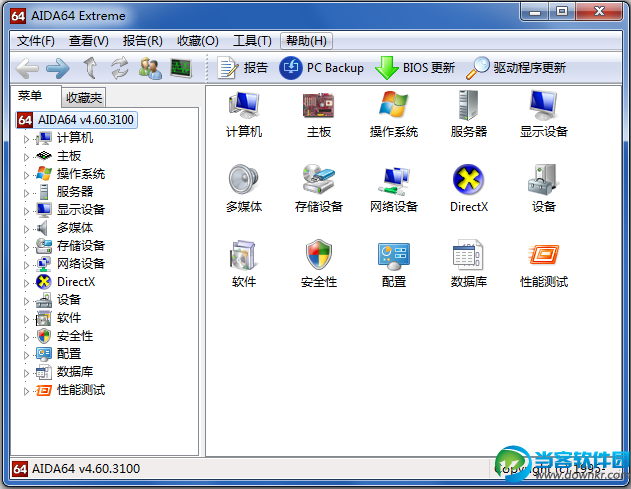Open 设备 devices icon in main pane
Screen dimensions: 631x489
tap(544, 188)
